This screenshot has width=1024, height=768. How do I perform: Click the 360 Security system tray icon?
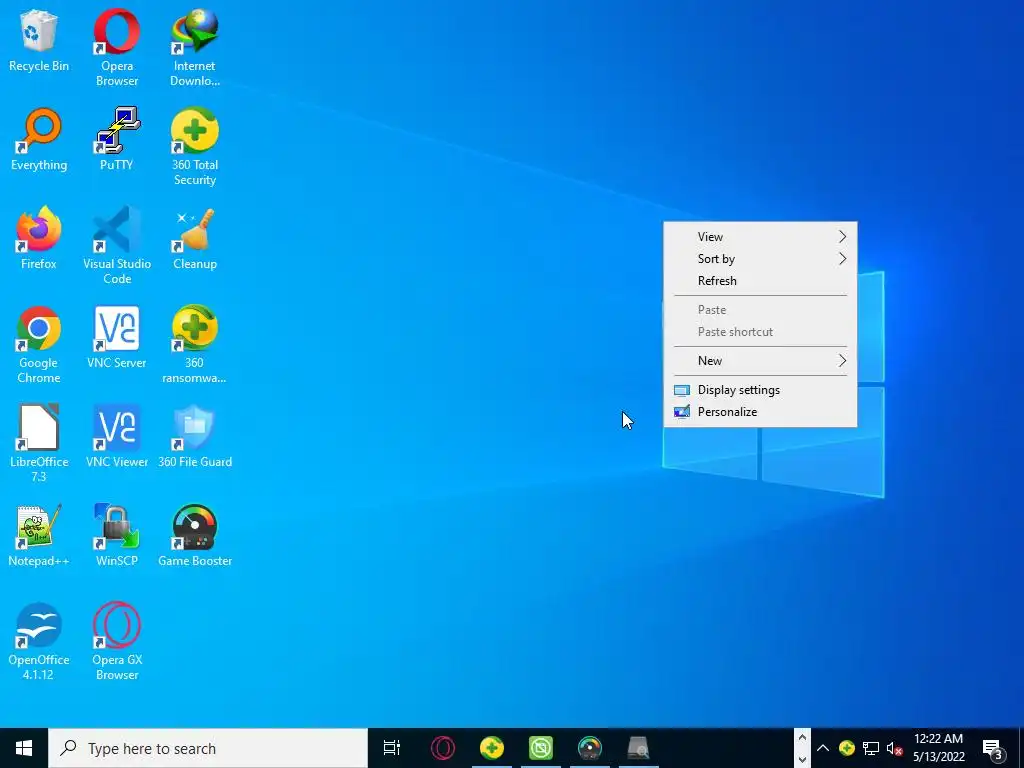pyautogui.click(x=846, y=748)
